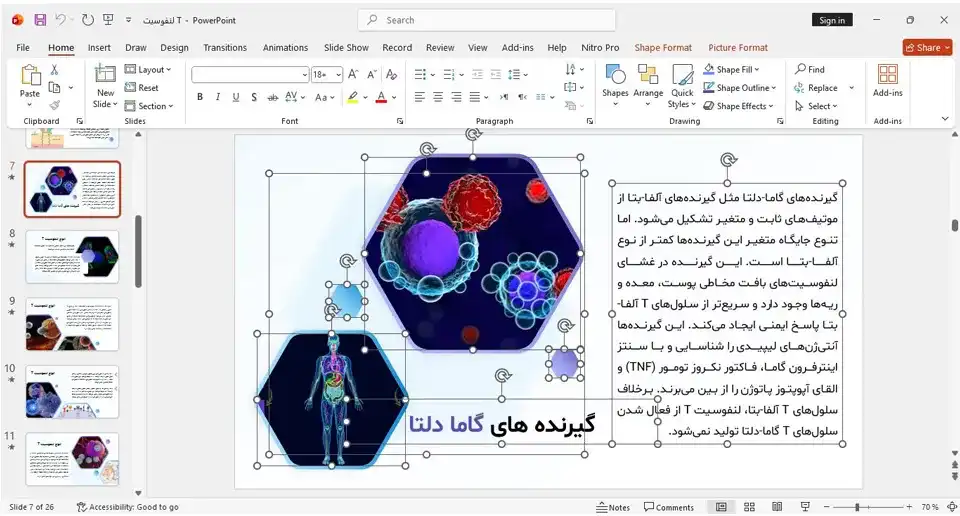This screenshot has width=960, height=516.
Task: Toggle Underline formatting
Action: [x=236, y=97]
